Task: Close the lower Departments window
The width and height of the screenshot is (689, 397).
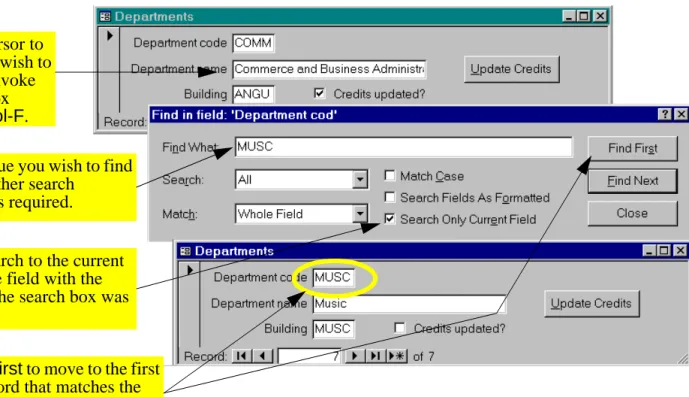Action: click(680, 251)
